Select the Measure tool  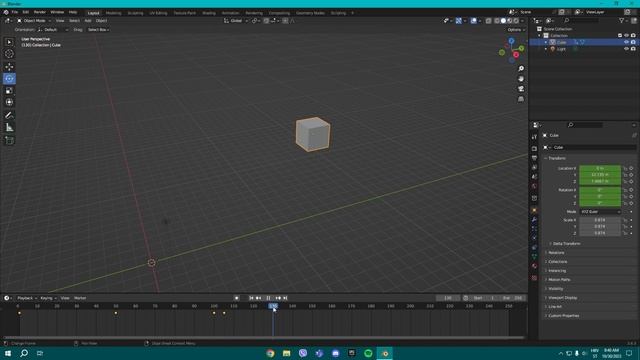9,128
